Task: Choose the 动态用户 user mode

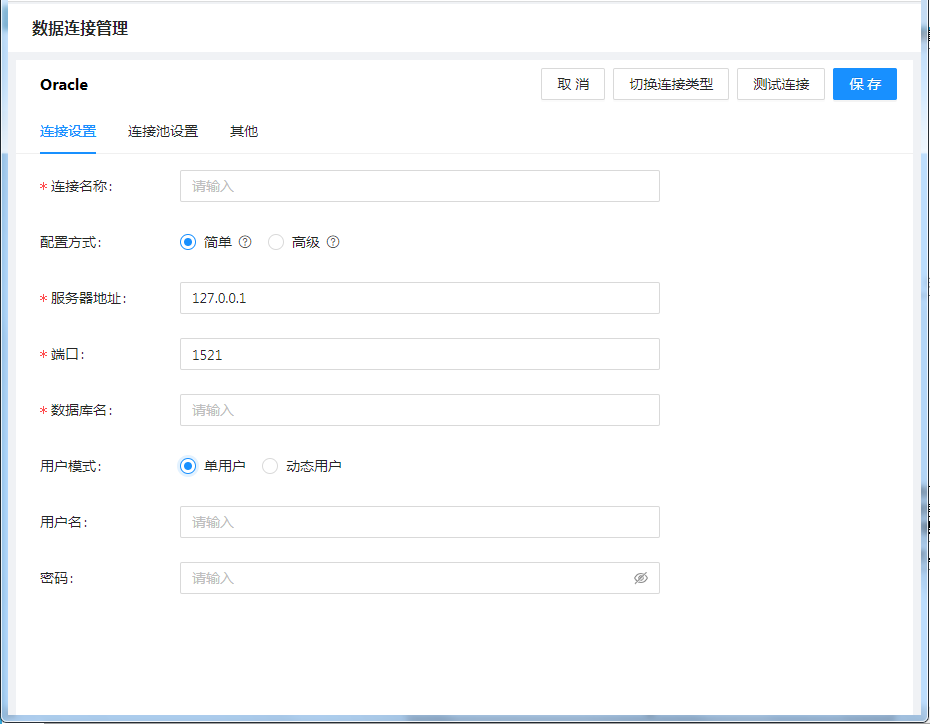Action: point(270,466)
